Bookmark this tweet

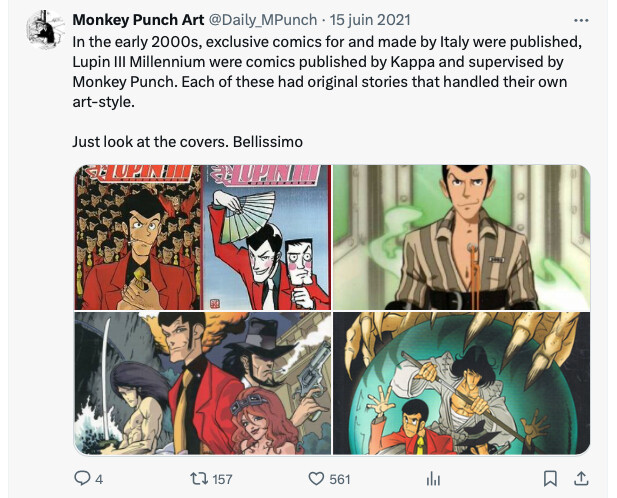pos(548,479)
